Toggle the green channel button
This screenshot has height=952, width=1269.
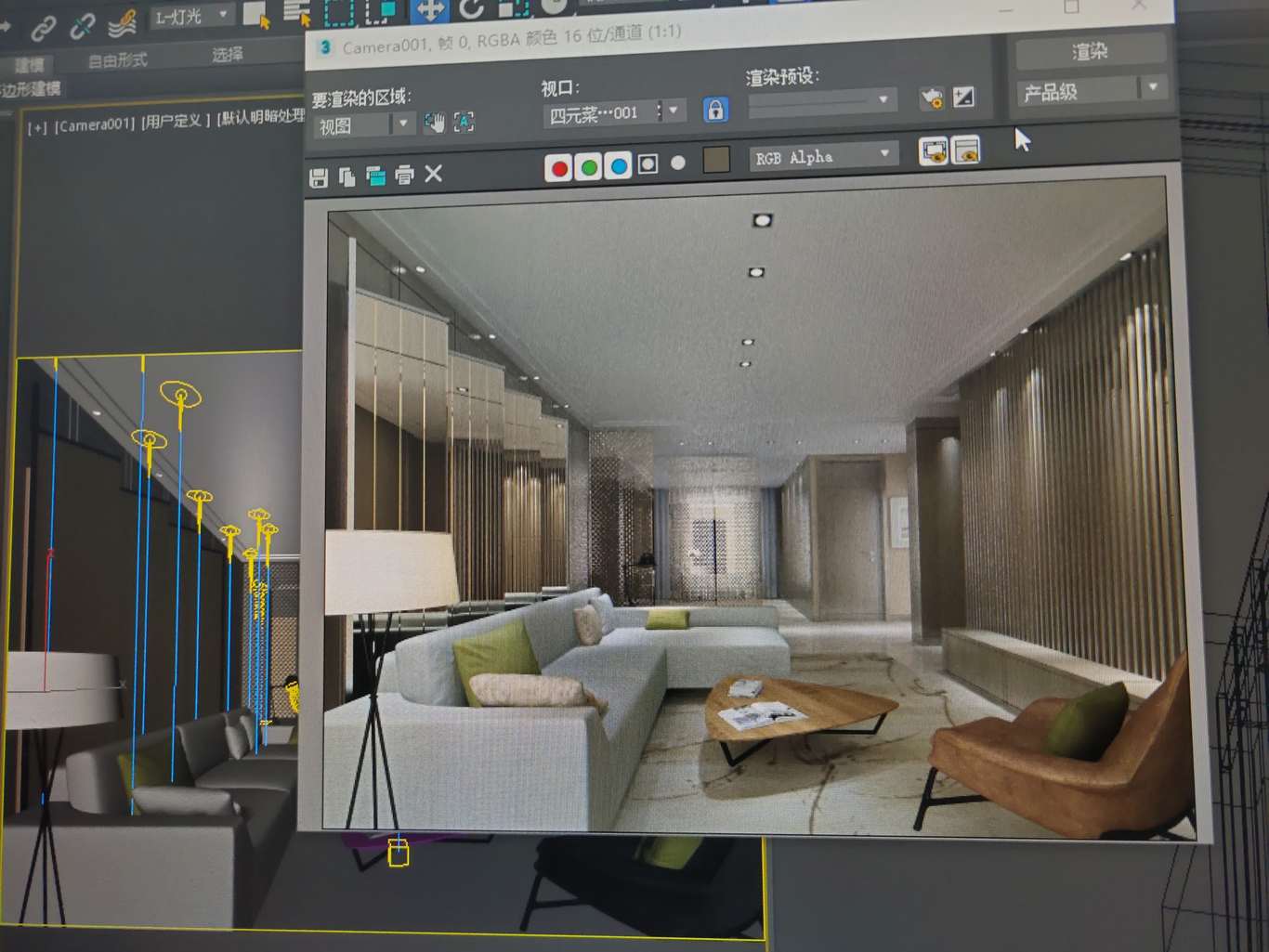(589, 168)
